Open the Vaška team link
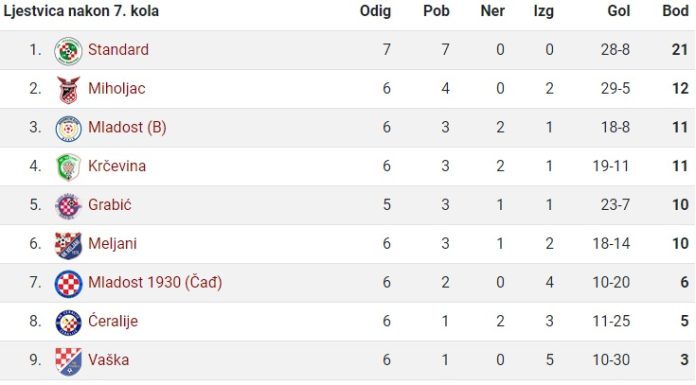The height and width of the screenshot is (385, 696). coord(108,360)
